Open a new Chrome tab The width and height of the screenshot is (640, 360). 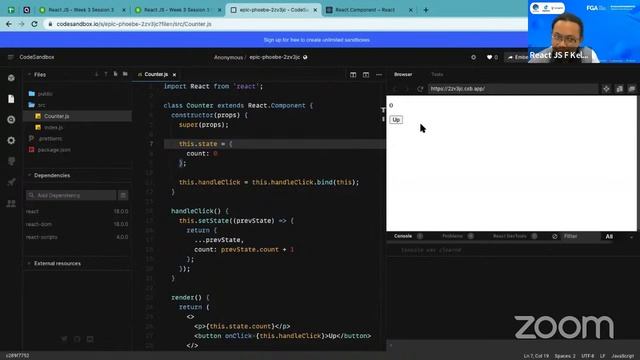point(426,10)
